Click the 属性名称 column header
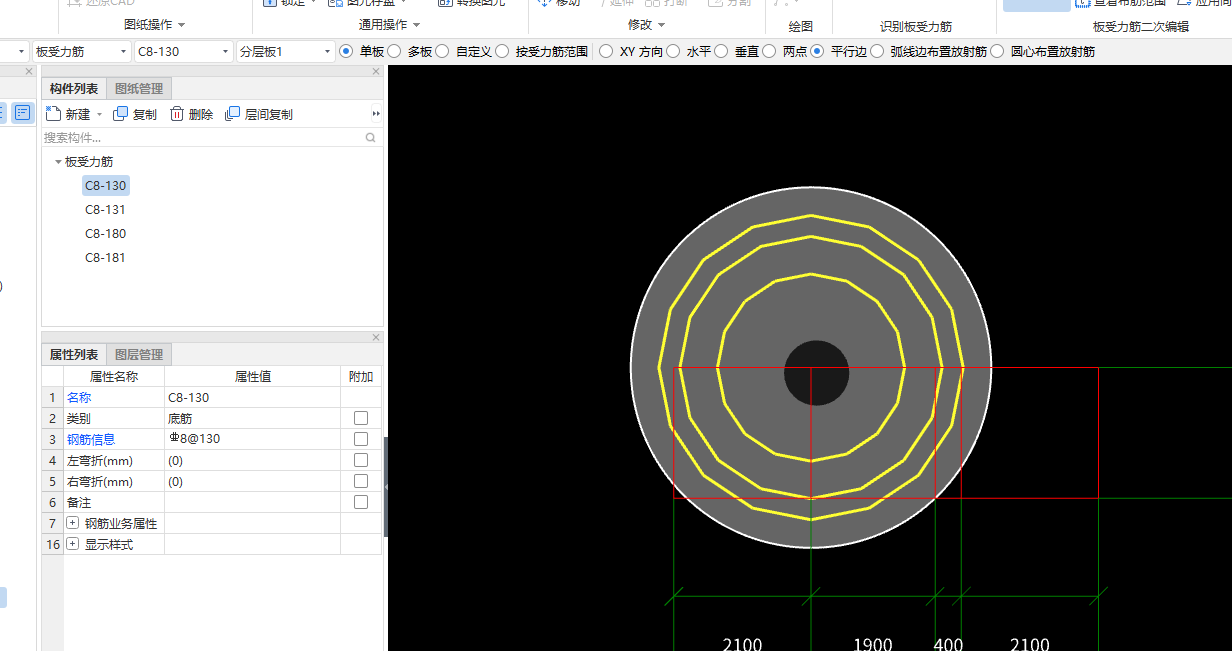The width and height of the screenshot is (1232, 651). [x=114, y=376]
